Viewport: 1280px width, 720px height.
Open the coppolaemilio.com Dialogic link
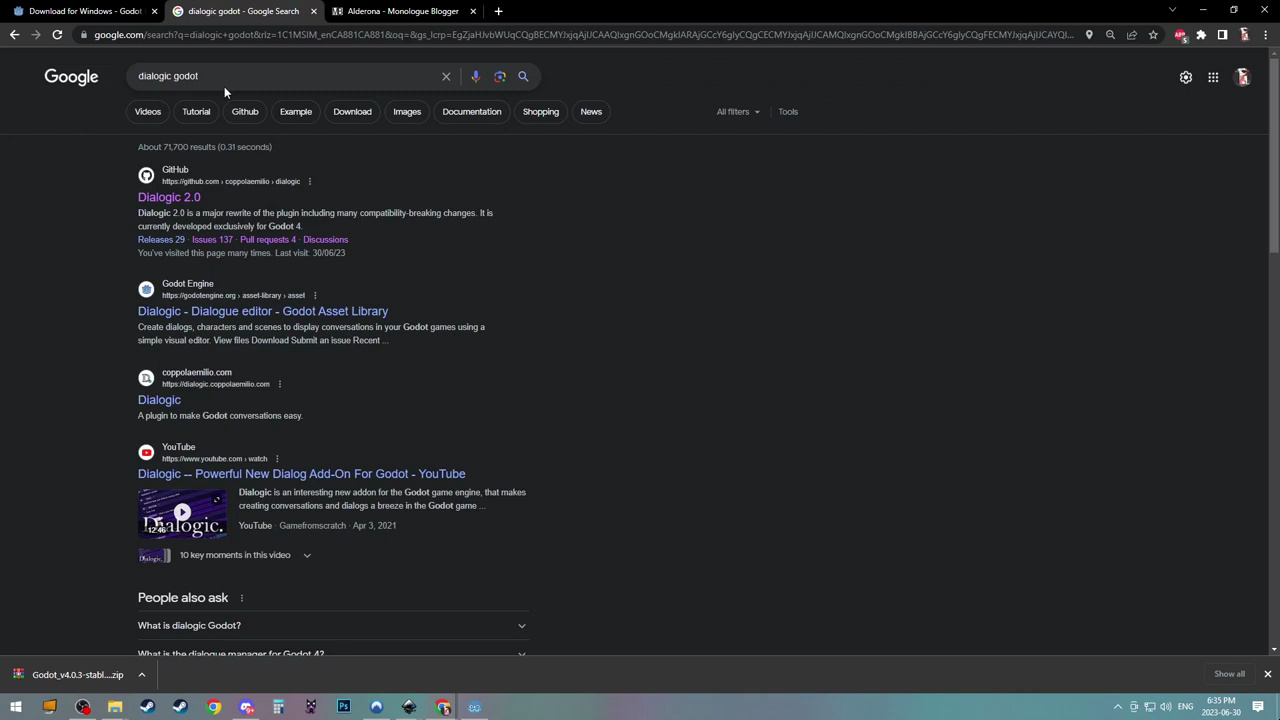click(x=159, y=400)
